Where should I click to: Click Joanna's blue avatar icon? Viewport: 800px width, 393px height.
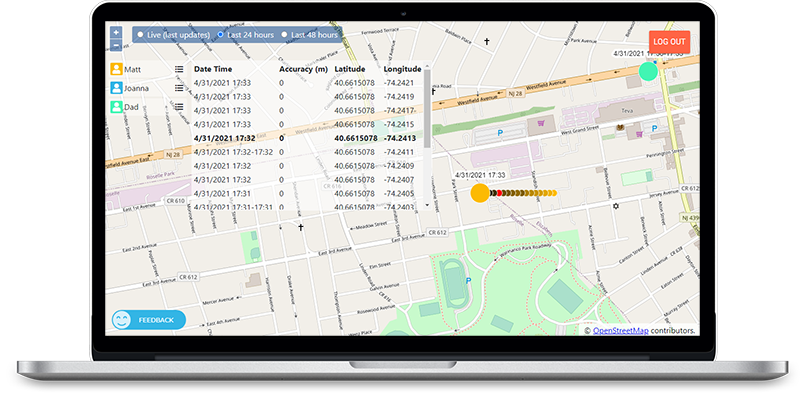[117, 88]
